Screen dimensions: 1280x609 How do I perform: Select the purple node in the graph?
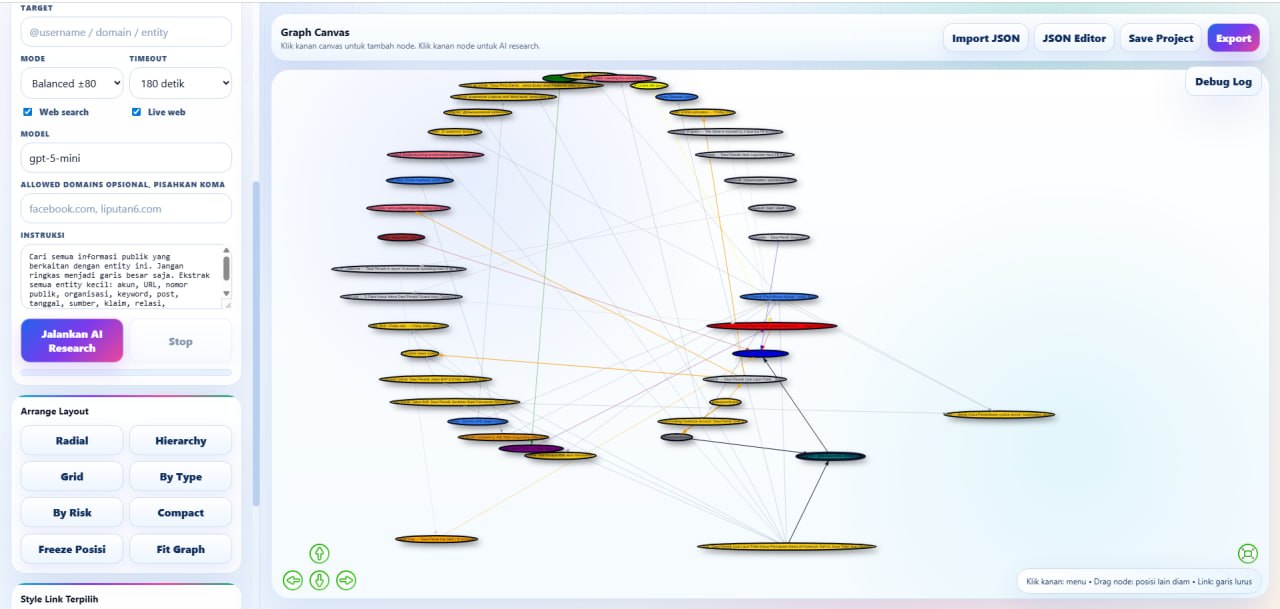click(x=531, y=449)
